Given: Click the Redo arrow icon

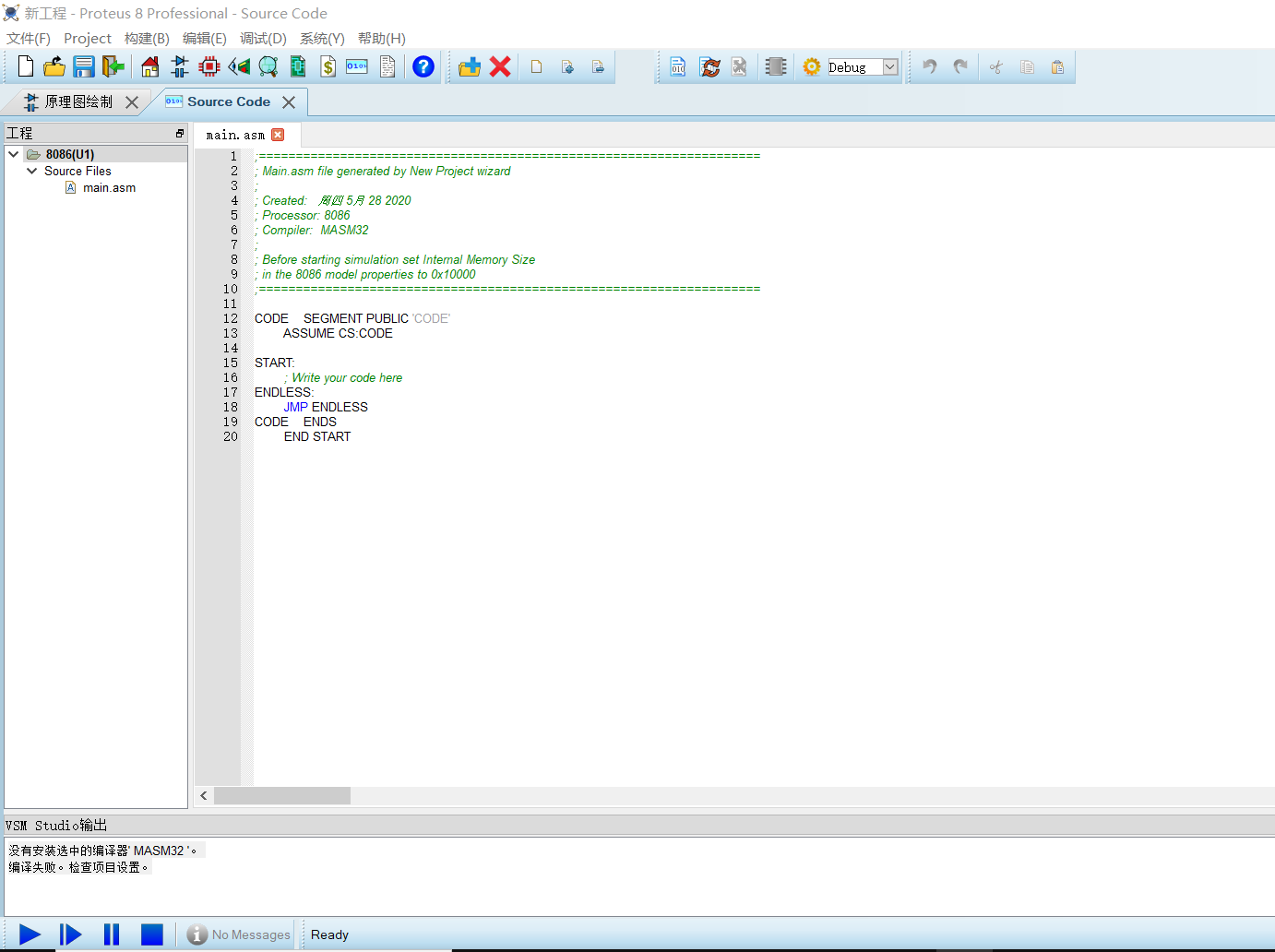Looking at the screenshot, I should pos(960,66).
